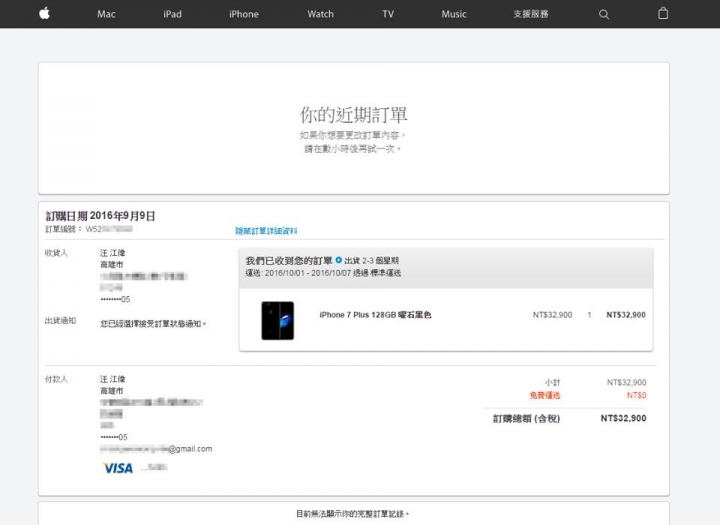Click the quantity 1 in the item row

[x=589, y=315]
